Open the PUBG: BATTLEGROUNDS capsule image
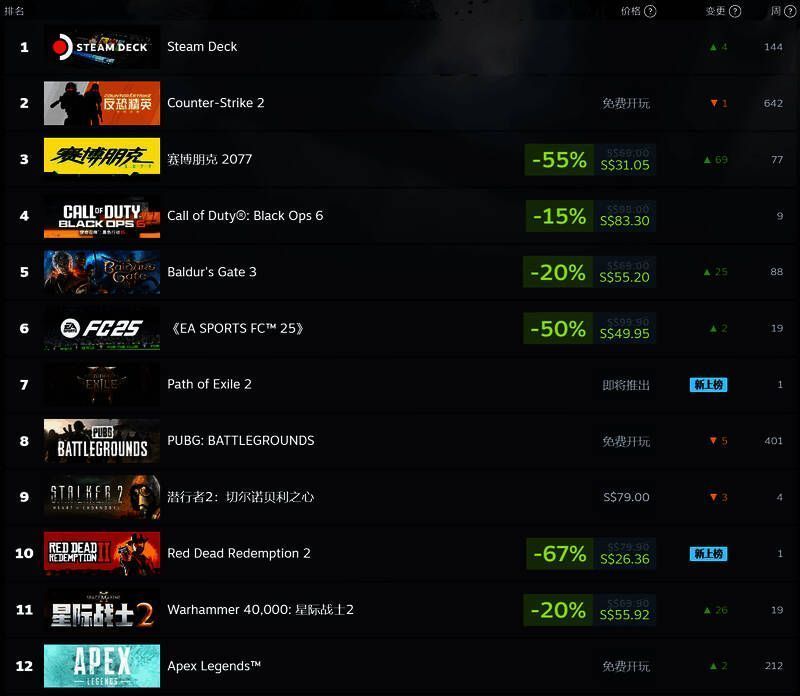 click(x=102, y=441)
